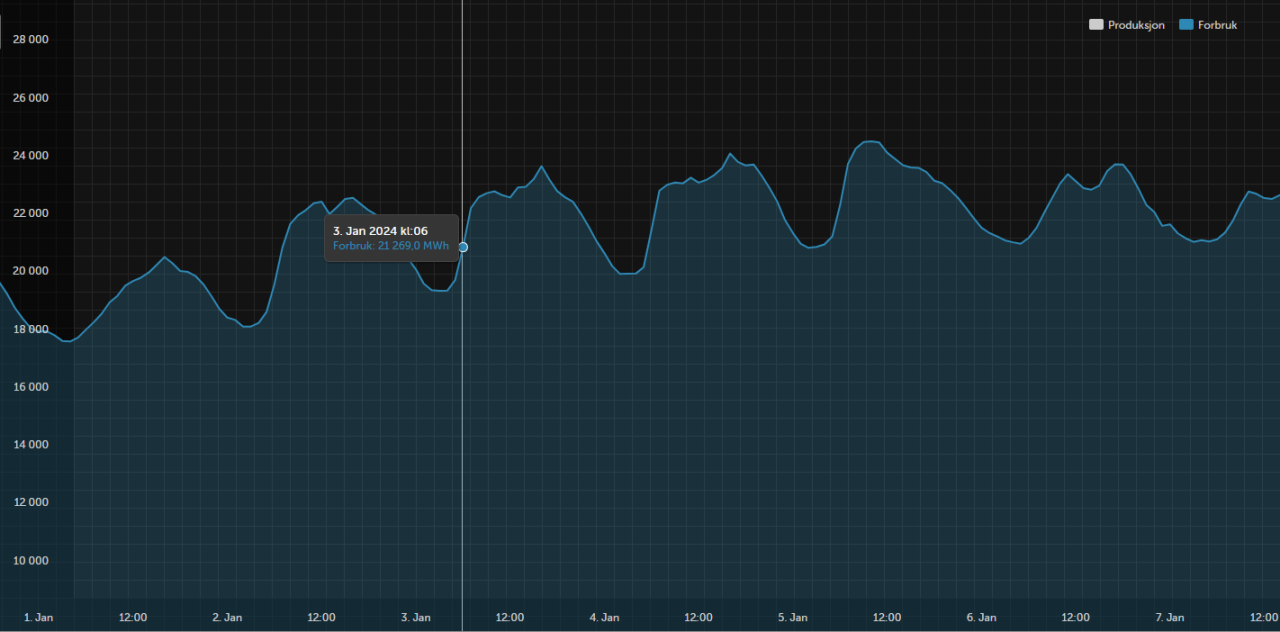Click the '22 000' y-axis label
Image resolution: width=1280 pixels, height=632 pixels.
(x=31, y=213)
